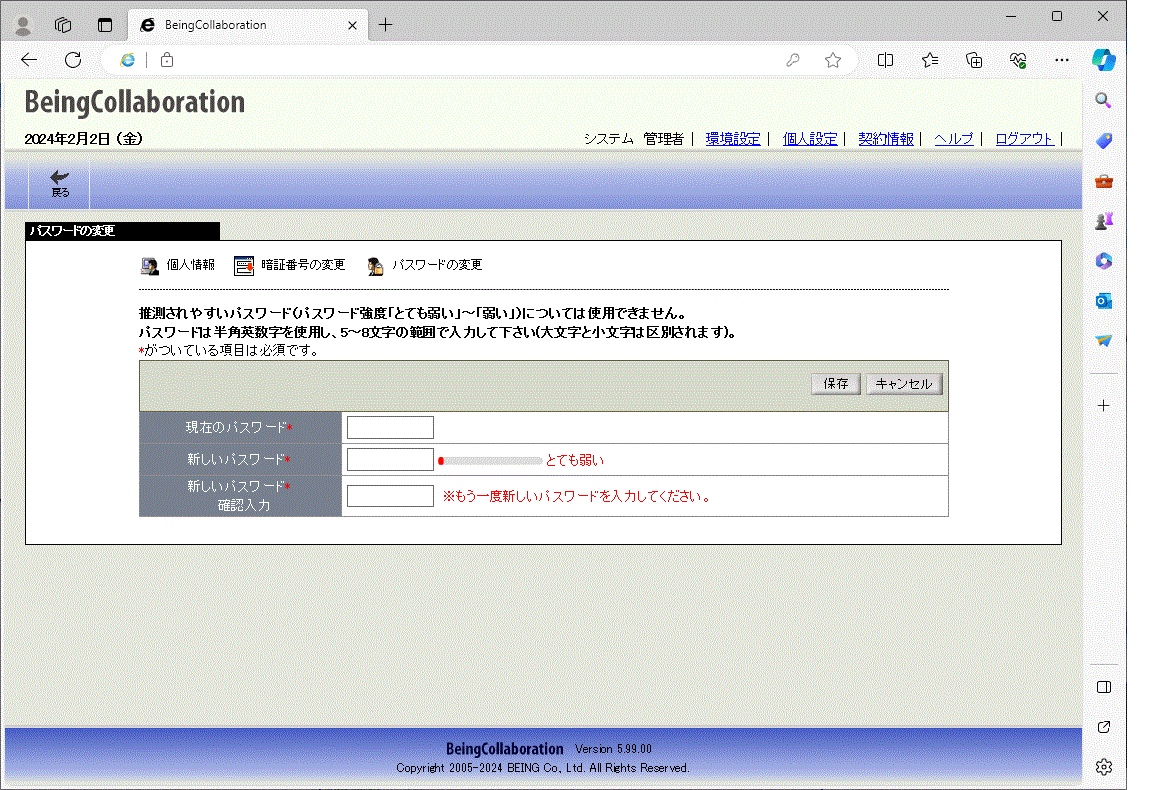
Task: Open 暗証番号の変更 PIN change icon
Action: (x=244, y=266)
